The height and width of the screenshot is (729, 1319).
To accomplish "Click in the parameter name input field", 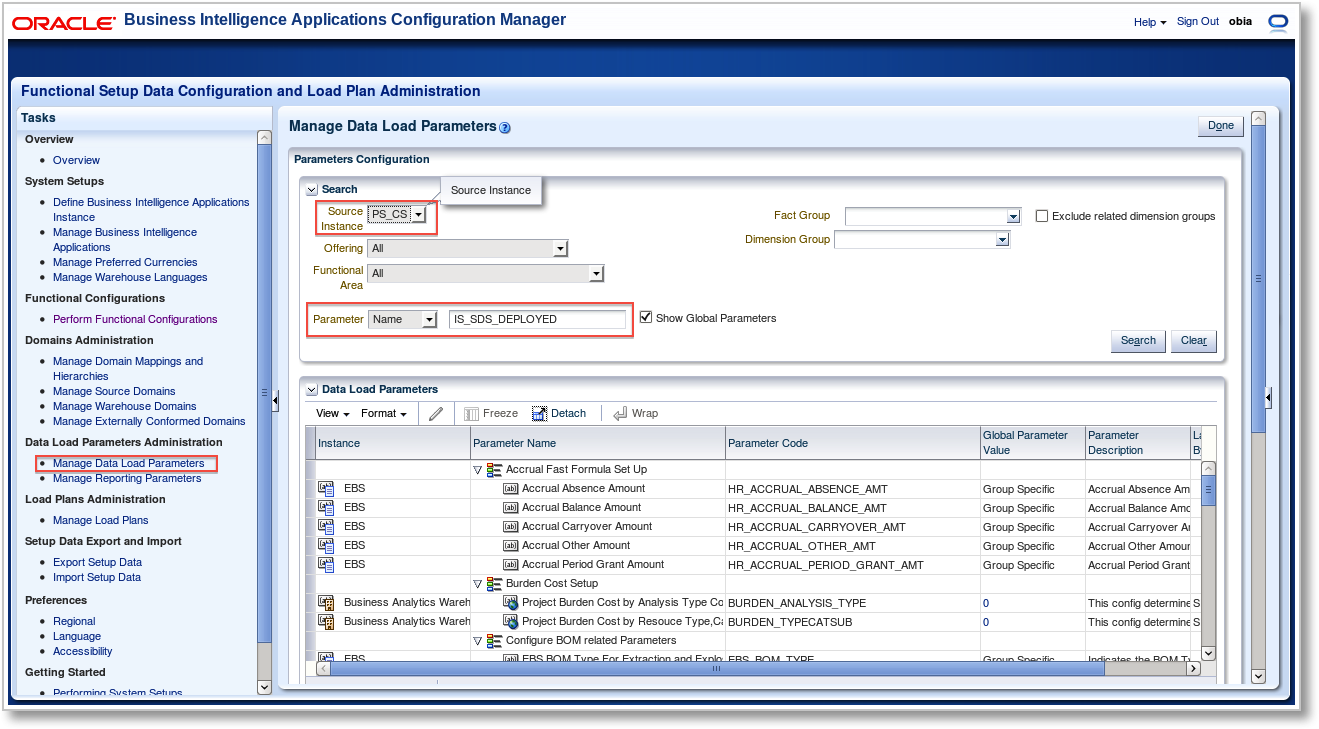I will (x=537, y=319).
